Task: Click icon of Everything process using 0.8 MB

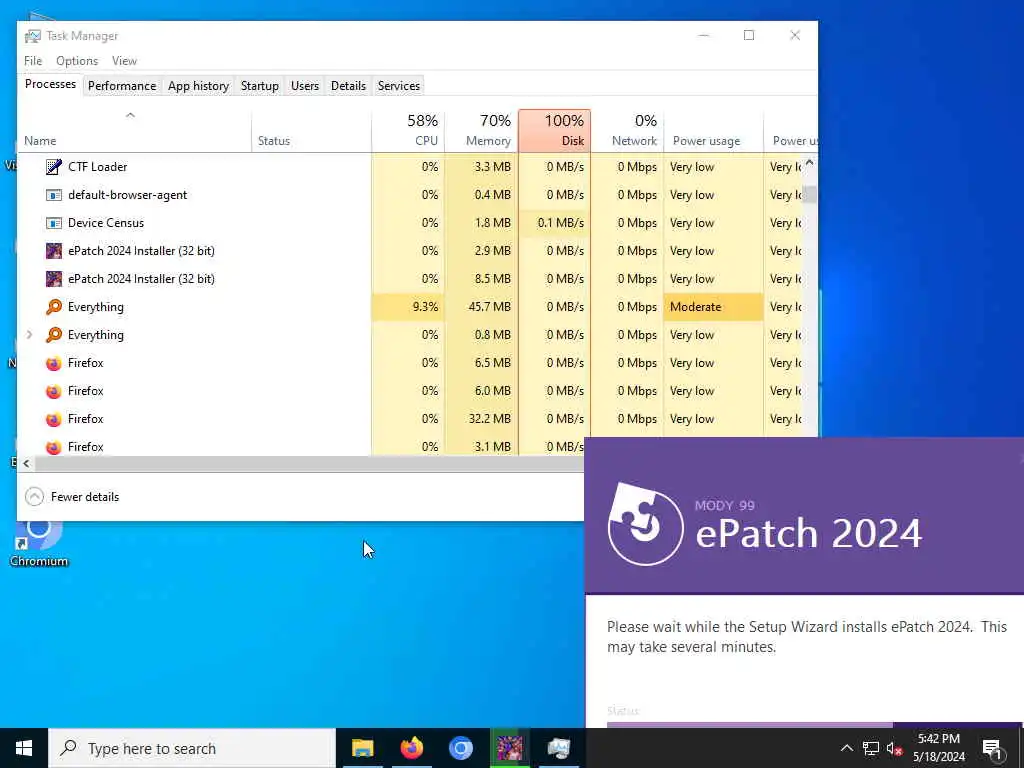Action: pyautogui.click(x=54, y=335)
